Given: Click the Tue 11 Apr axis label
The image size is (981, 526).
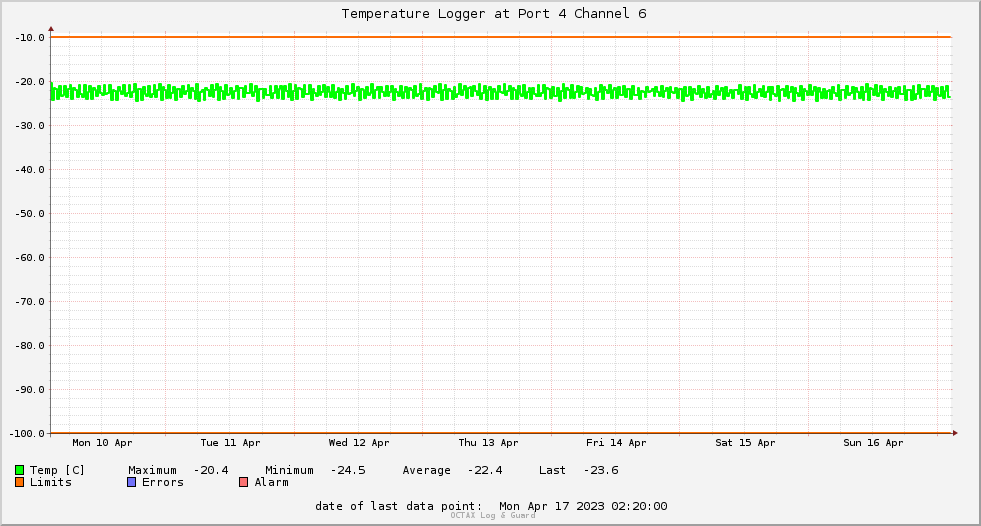Looking at the screenshot, I should 230,443.
